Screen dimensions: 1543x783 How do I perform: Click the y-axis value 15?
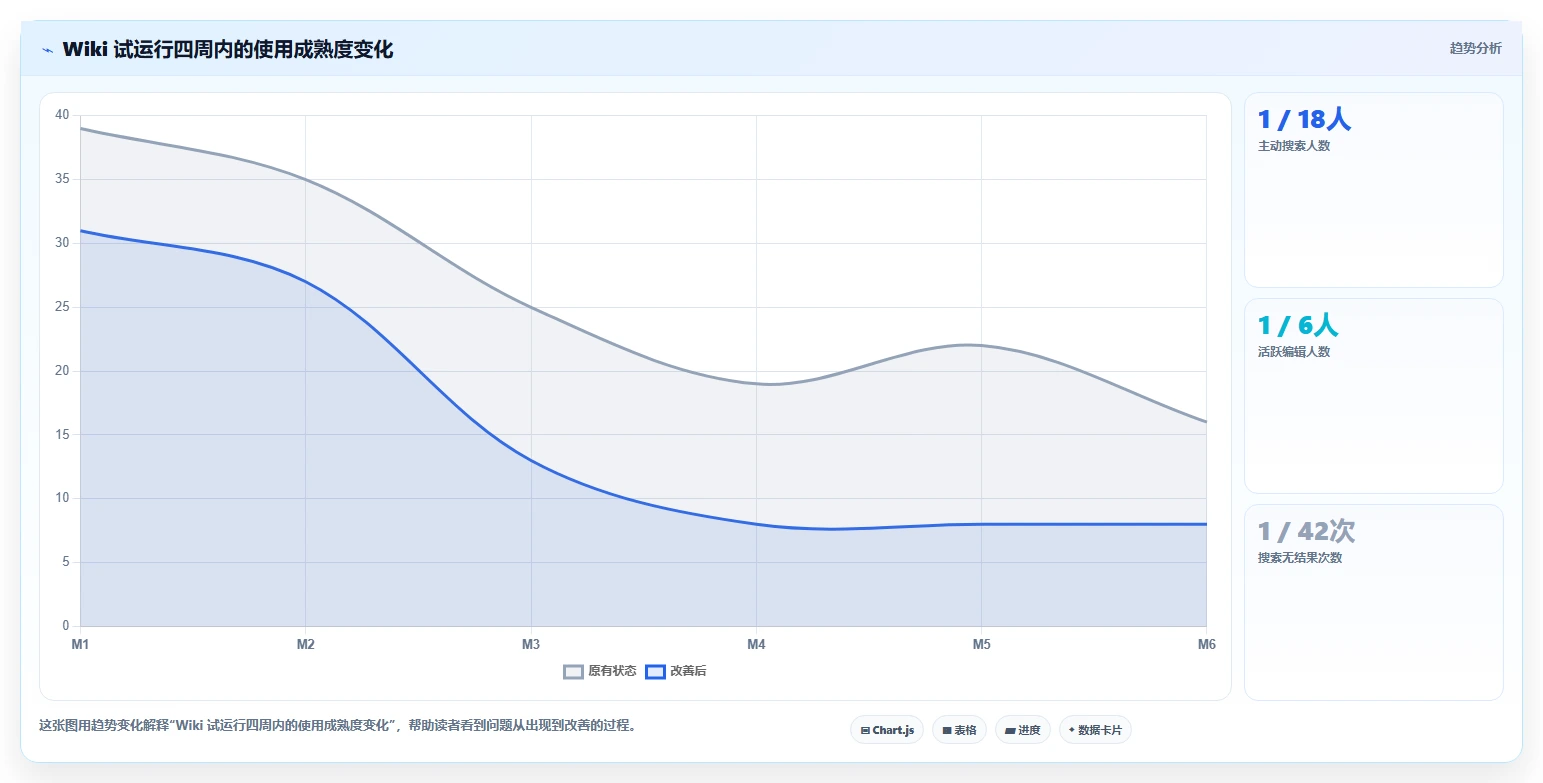62,434
